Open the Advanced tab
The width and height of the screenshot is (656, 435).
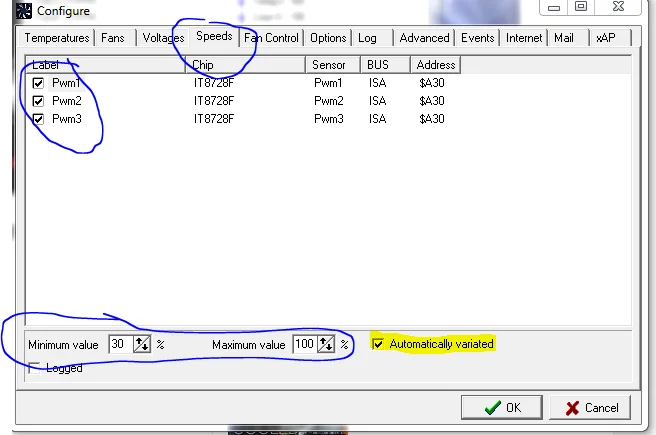[x=424, y=38]
